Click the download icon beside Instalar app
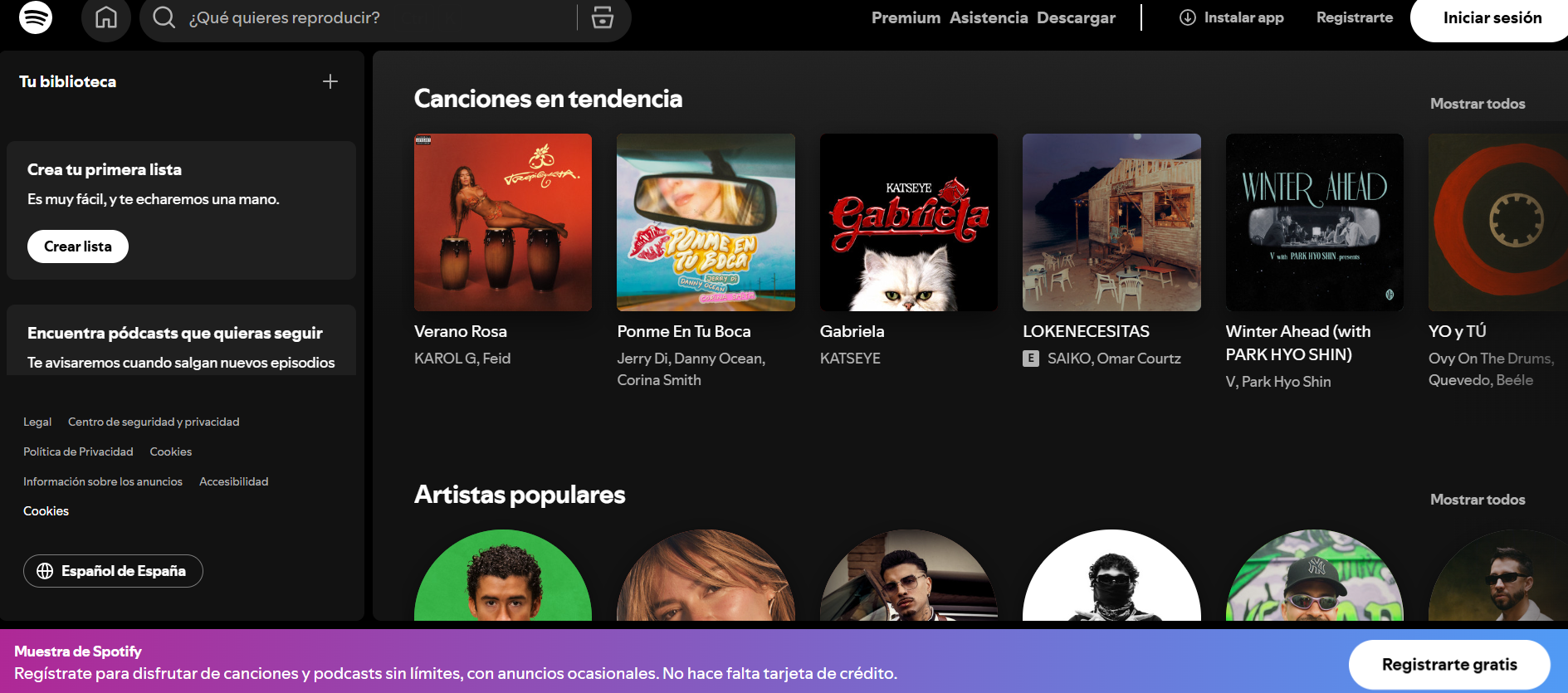The height and width of the screenshot is (693, 1568). [1188, 17]
